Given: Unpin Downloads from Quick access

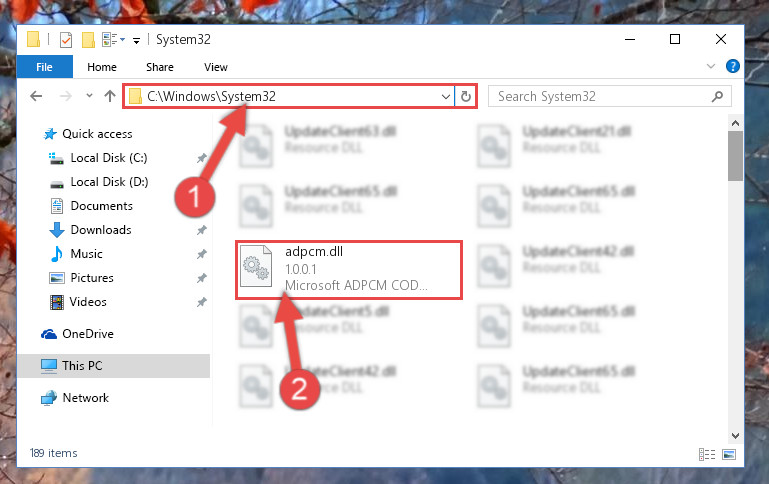Looking at the screenshot, I should (x=202, y=229).
